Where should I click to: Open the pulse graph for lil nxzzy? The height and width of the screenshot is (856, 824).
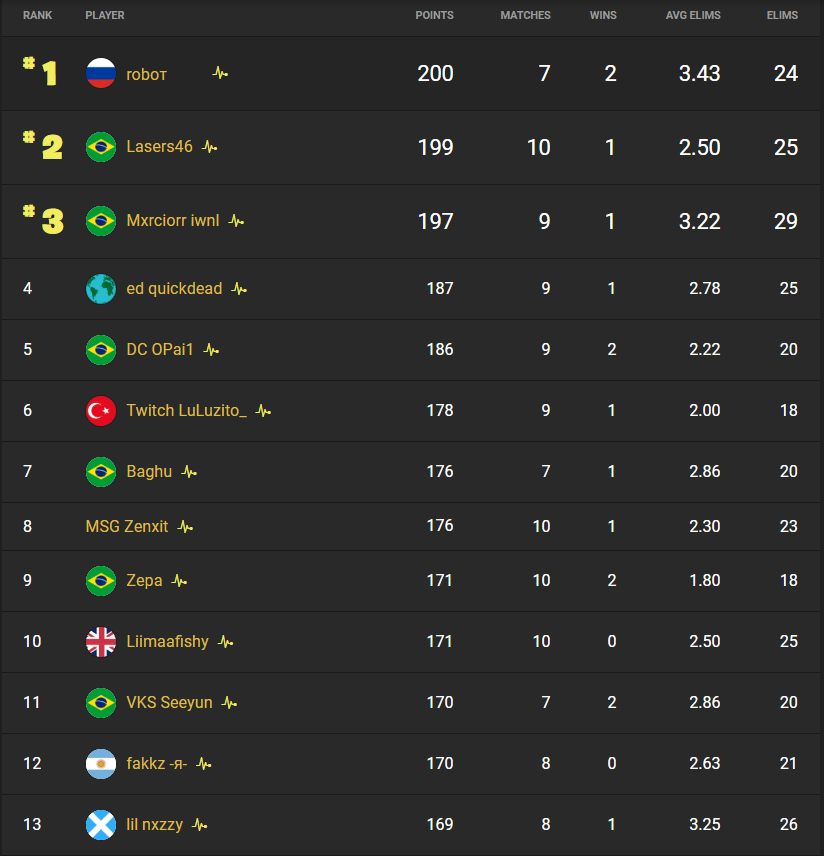click(x=198, y=825)
